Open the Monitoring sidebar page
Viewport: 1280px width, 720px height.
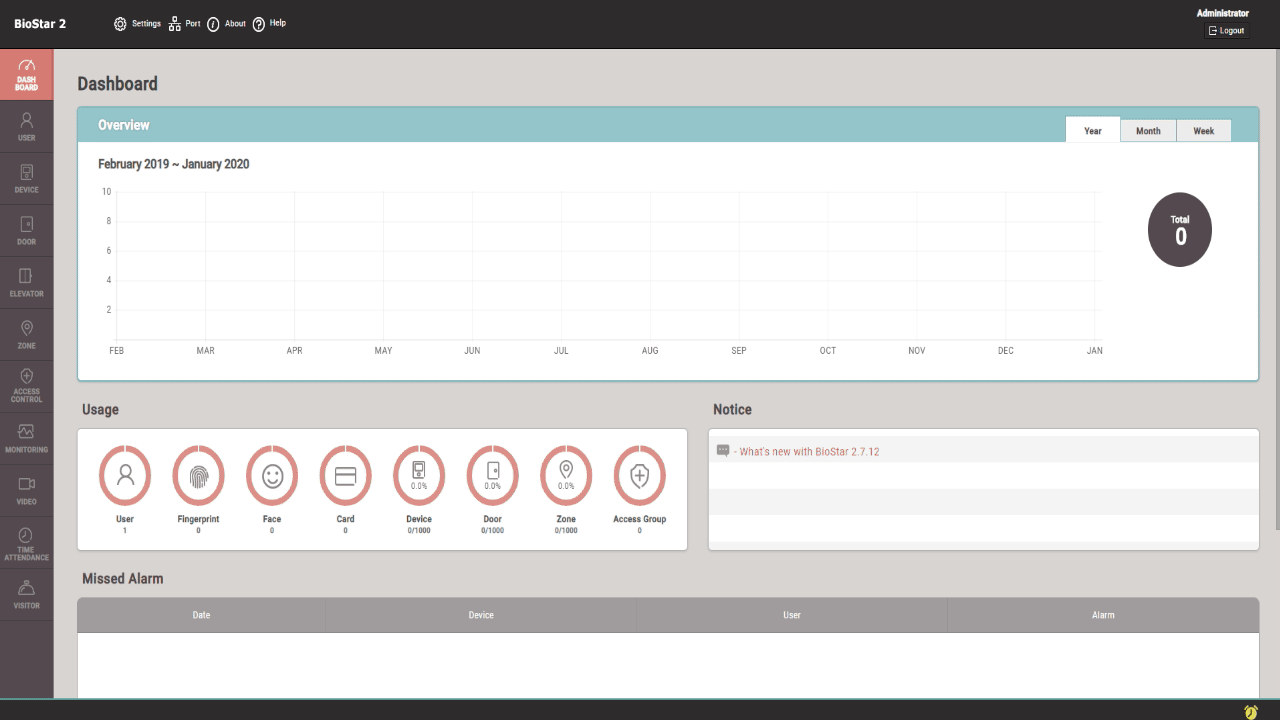[27, 438]
